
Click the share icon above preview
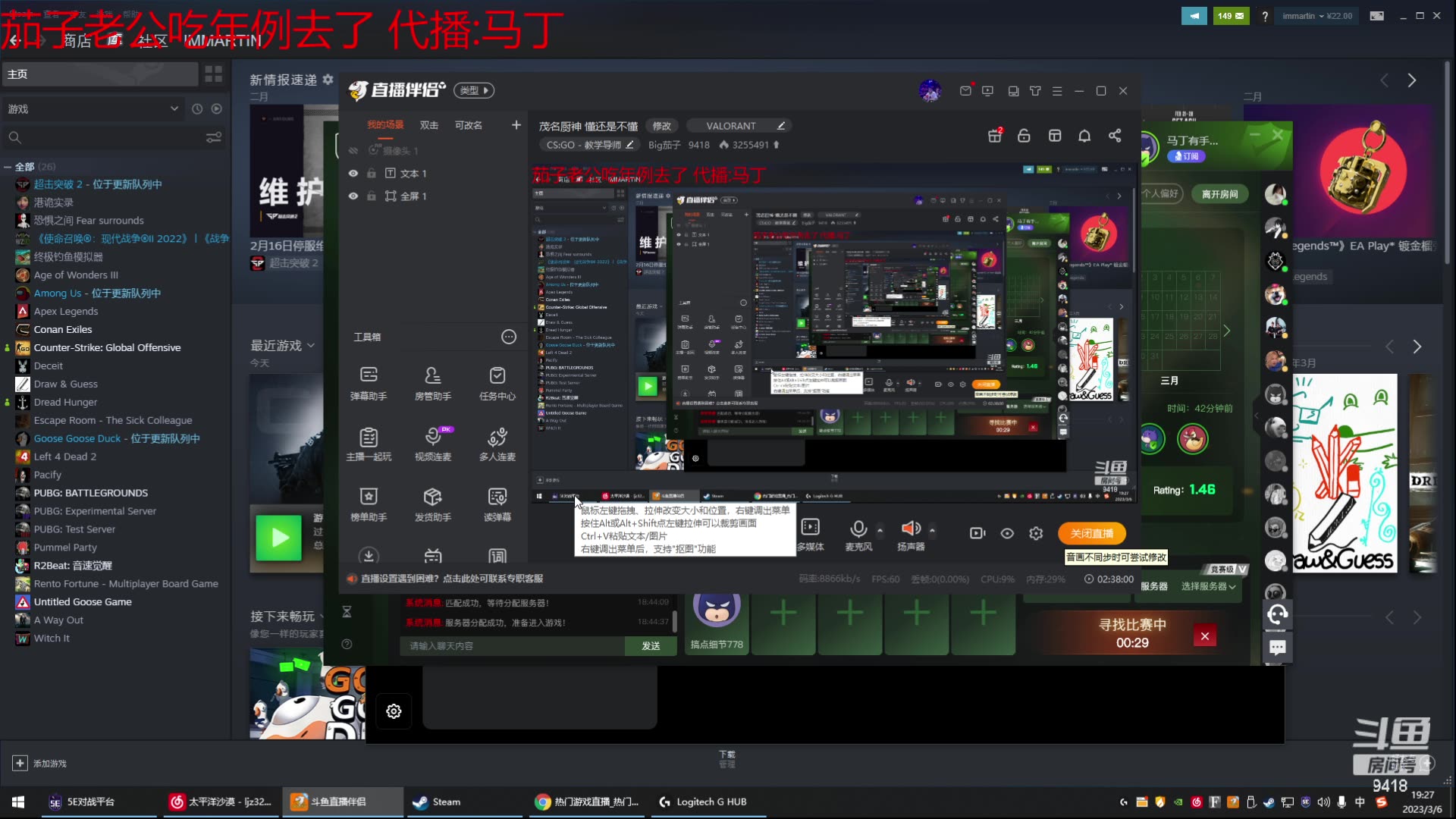(x=1115, y=136)
